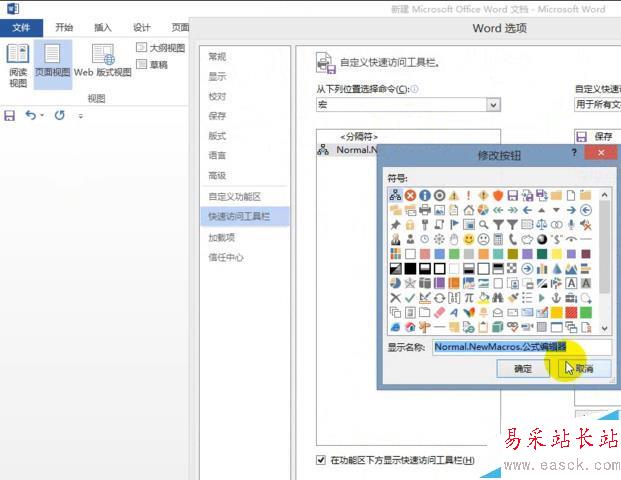The height and width of the screenshot is (480, 621).
Task: Select the magnifying glass symbol
Action: (x=483, y=225)
